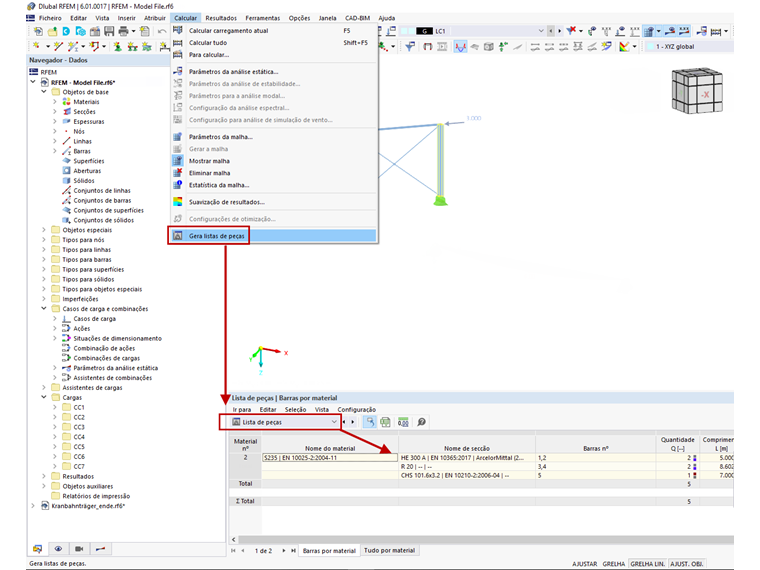Click the new member tool icon

73,47
